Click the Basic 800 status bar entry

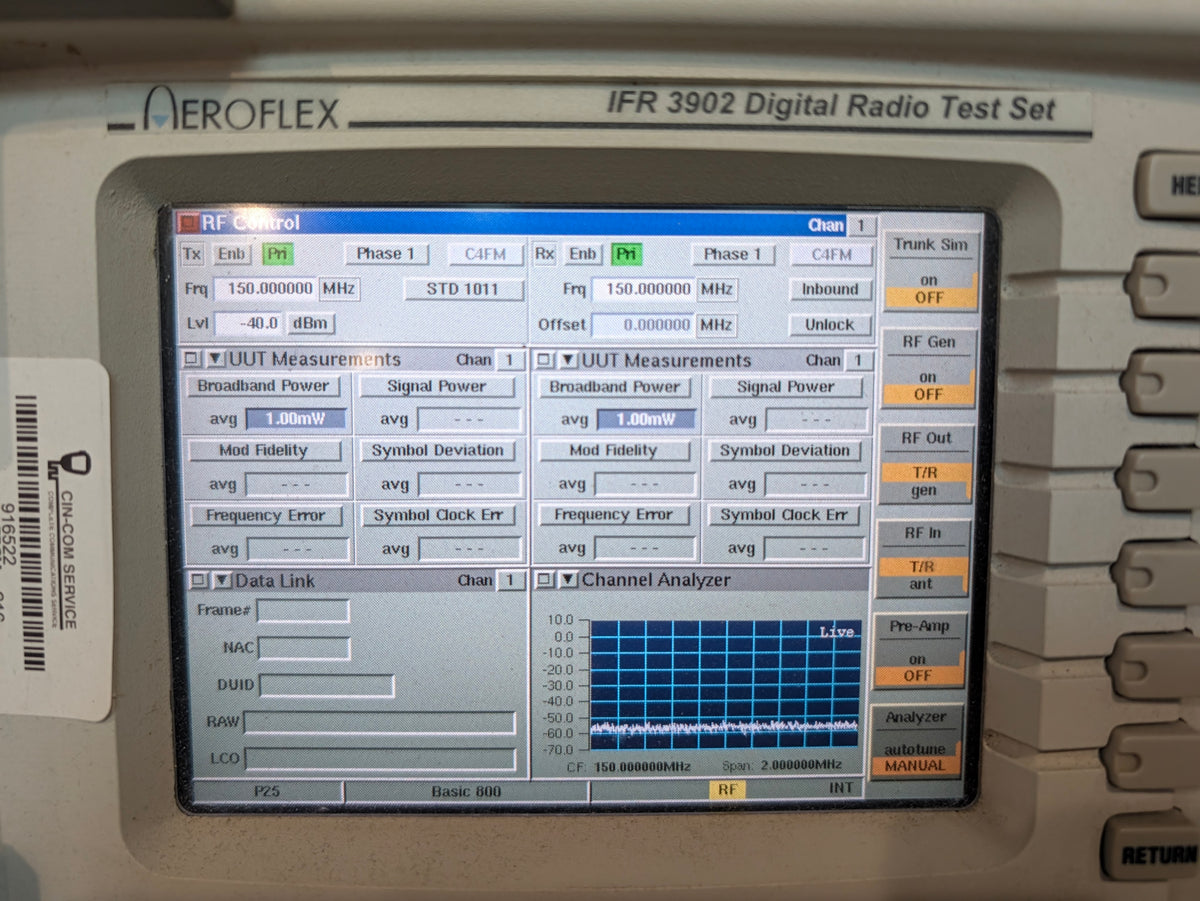pos(466,791)
